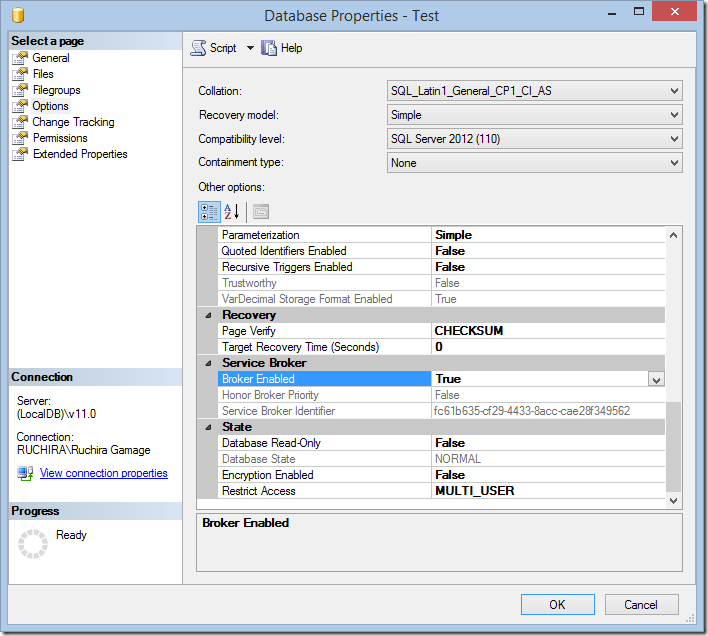The width and height of the screenshot is (708, 636).
Task: Open the Extended Properties page
Action: tap(80, 154)
